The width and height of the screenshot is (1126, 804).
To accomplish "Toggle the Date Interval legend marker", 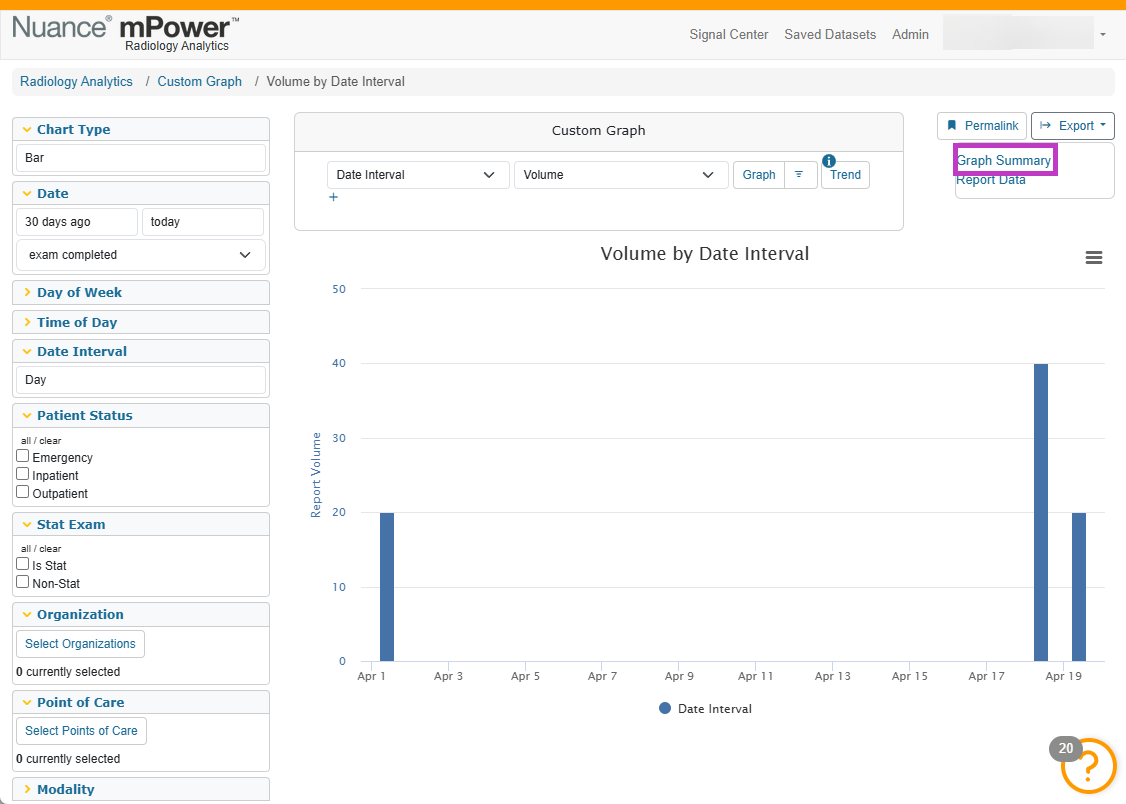I will click(665, 709).
